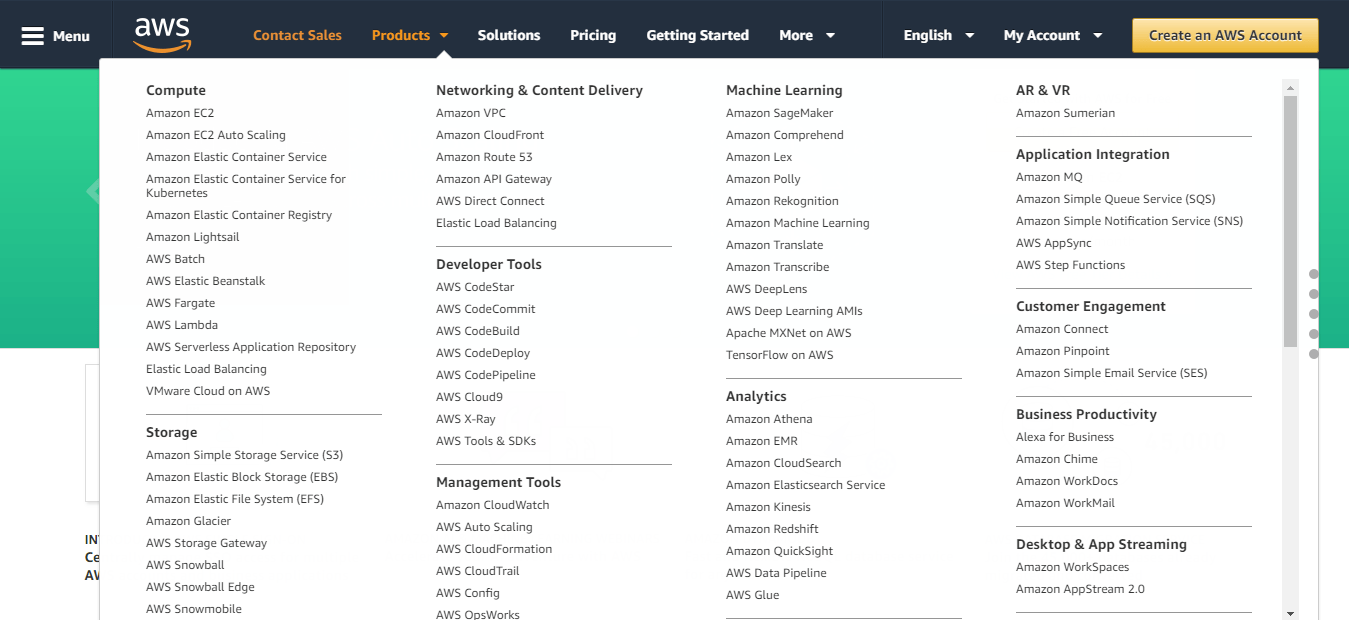Screen dimensions: 1349x620
Task: Collapse the Products dropdown menu
Action: pyautogui.click(x=410, y=35)
